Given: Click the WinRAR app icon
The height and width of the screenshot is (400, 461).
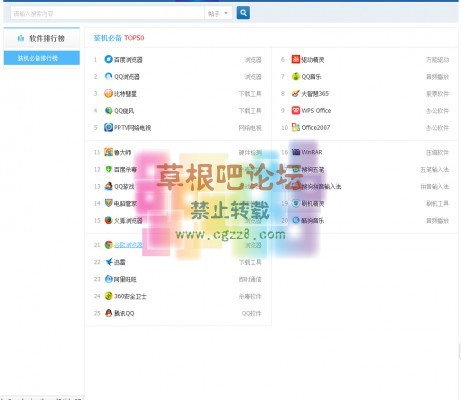Looking at the screenshot, I should click(x=296, y=152).
